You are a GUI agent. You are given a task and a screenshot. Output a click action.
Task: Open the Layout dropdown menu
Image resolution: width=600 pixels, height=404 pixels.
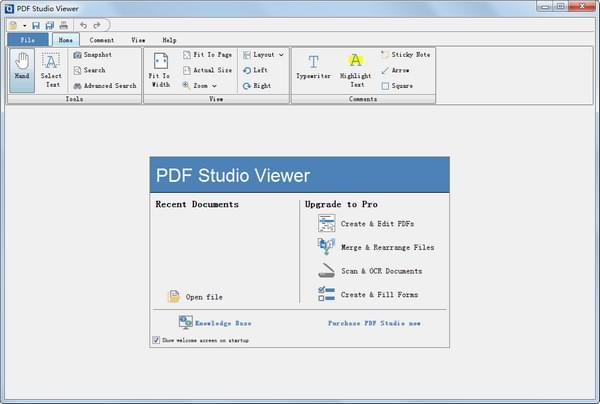pyautogui.click(x=264, y=55)
